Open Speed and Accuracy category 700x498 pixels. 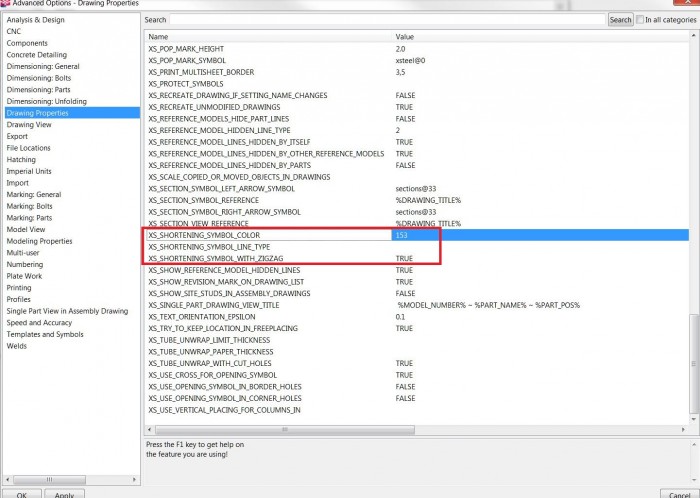[39, 322]
